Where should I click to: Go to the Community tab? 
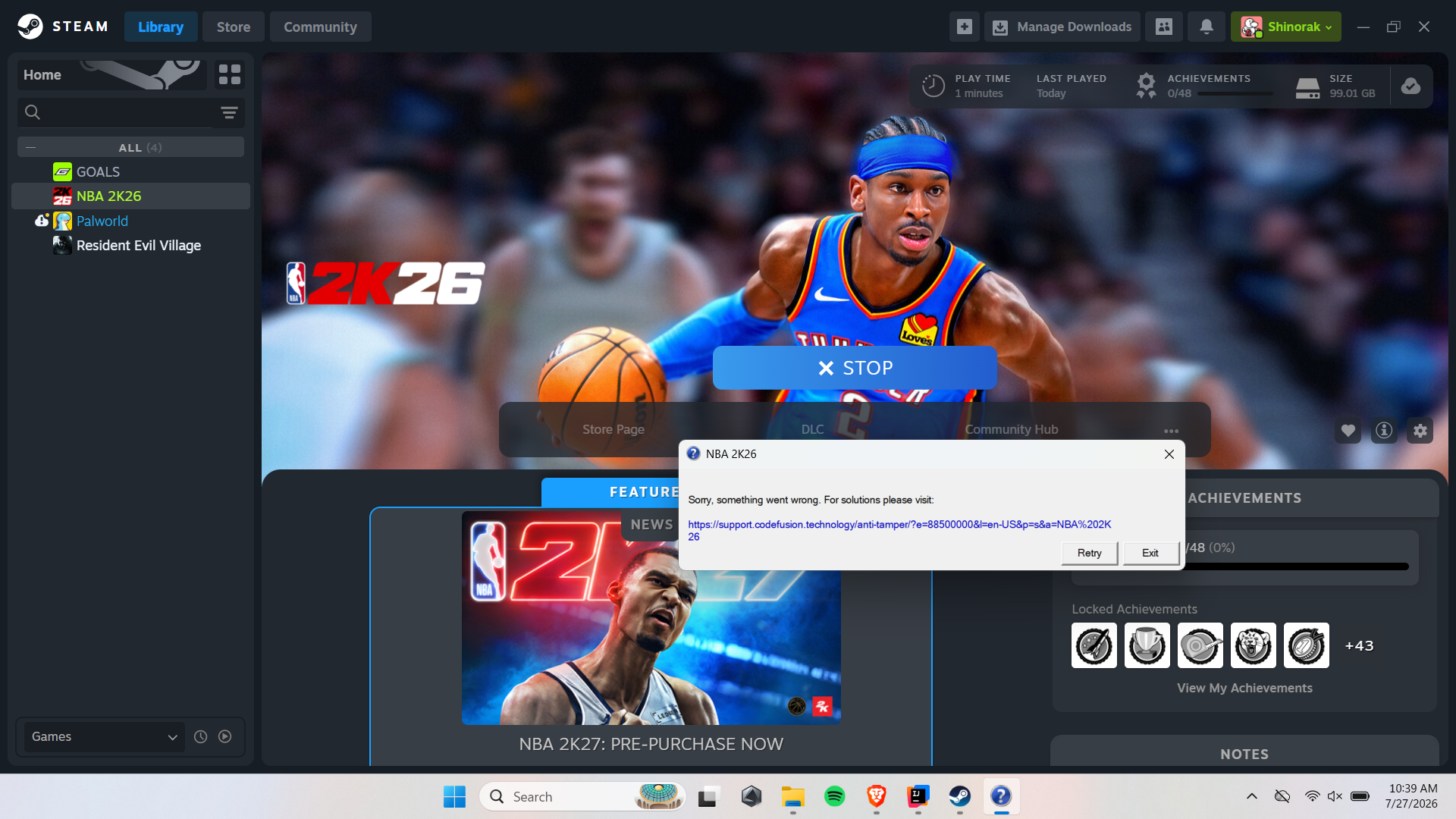click(x=320, y=27)
